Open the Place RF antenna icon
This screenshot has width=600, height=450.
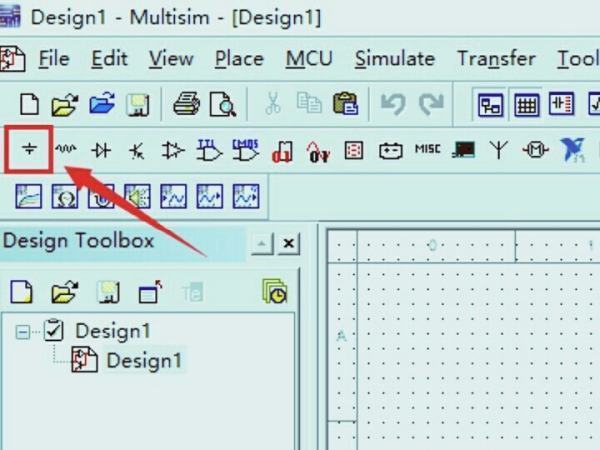point(498,150)
